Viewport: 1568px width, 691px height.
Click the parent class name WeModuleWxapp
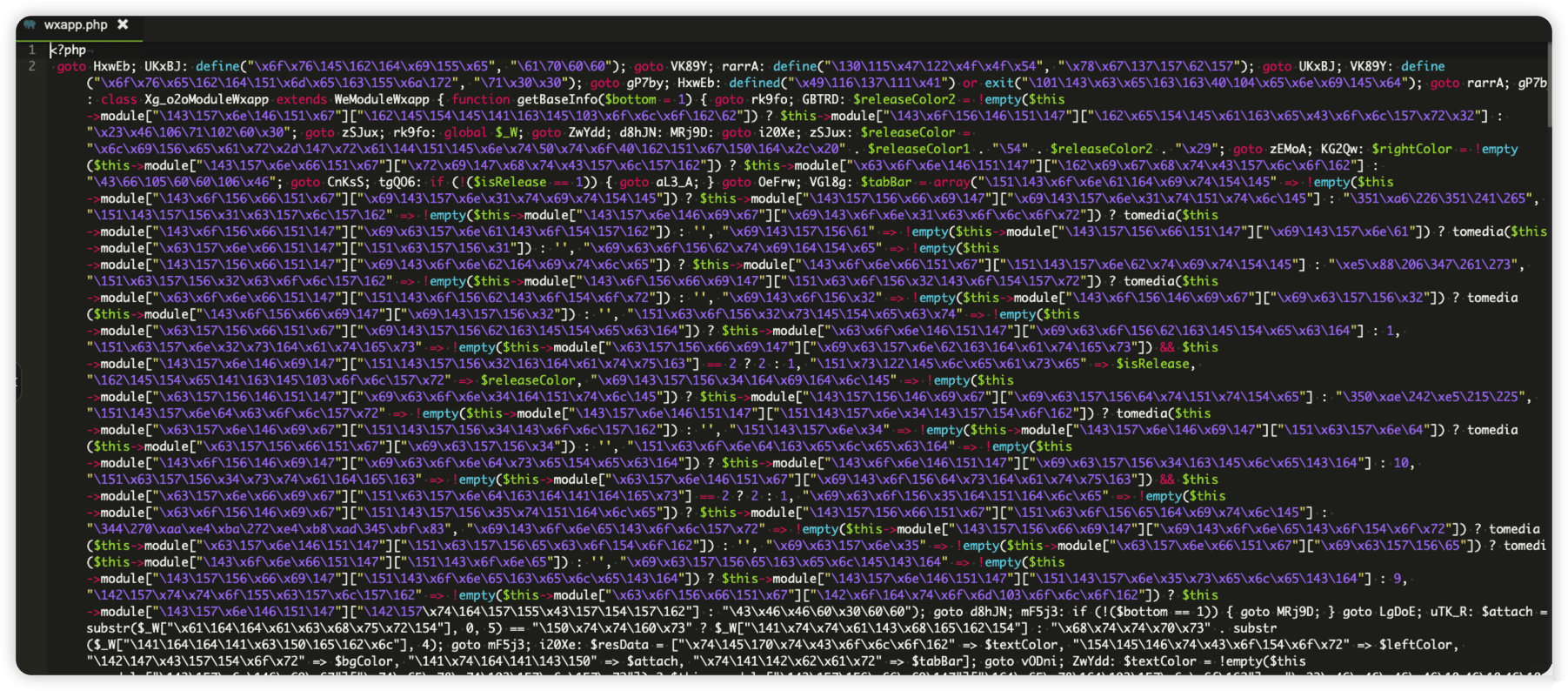click(x=382, y=100)
